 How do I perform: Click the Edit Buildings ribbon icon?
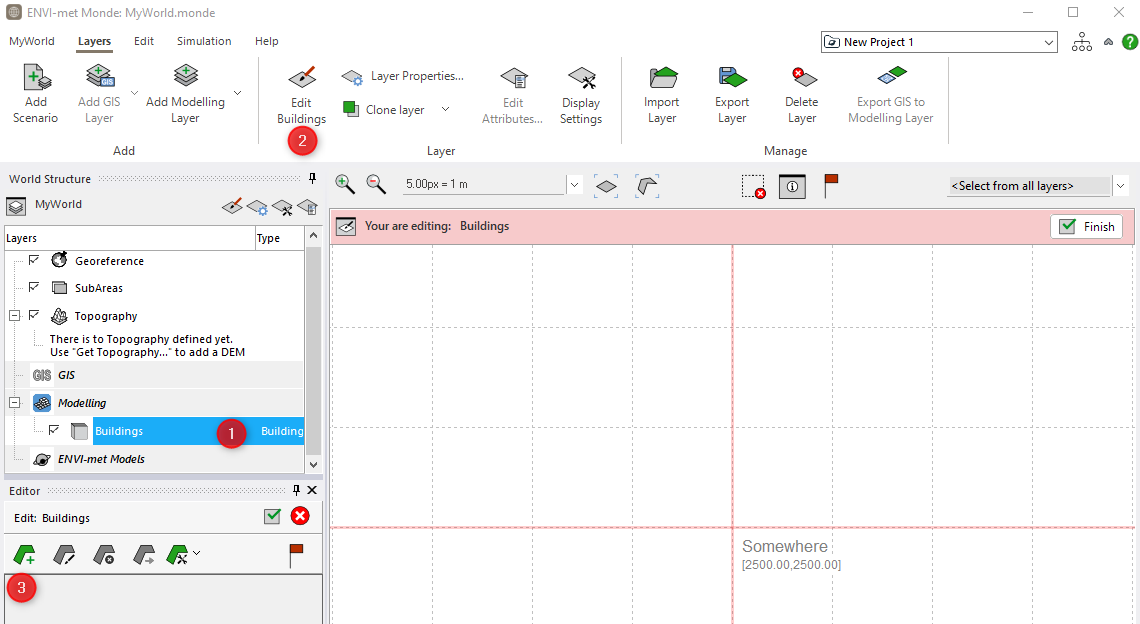[301, 79]
